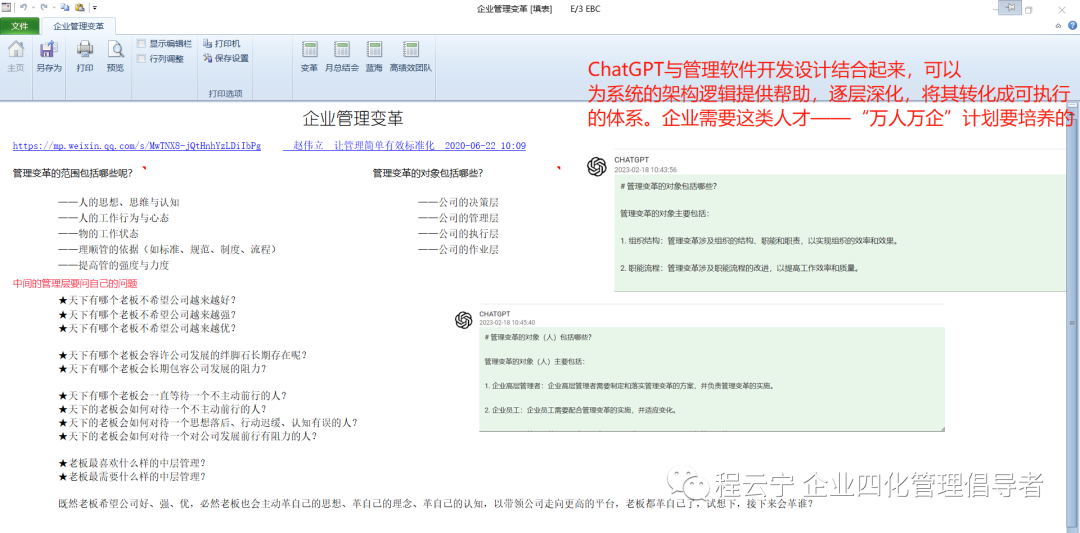Open the mp.weixin.qq.com article link
The width and height of the screenshot is (1080, 533).
(x=137, y=146)
